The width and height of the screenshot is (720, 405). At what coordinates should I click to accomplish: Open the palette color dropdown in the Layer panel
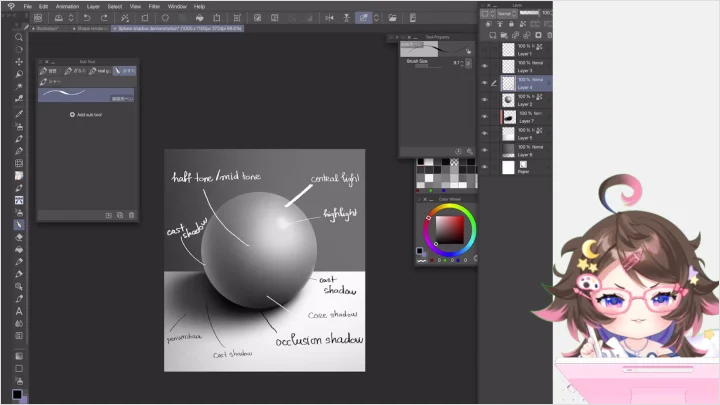[x=488, y=14]
